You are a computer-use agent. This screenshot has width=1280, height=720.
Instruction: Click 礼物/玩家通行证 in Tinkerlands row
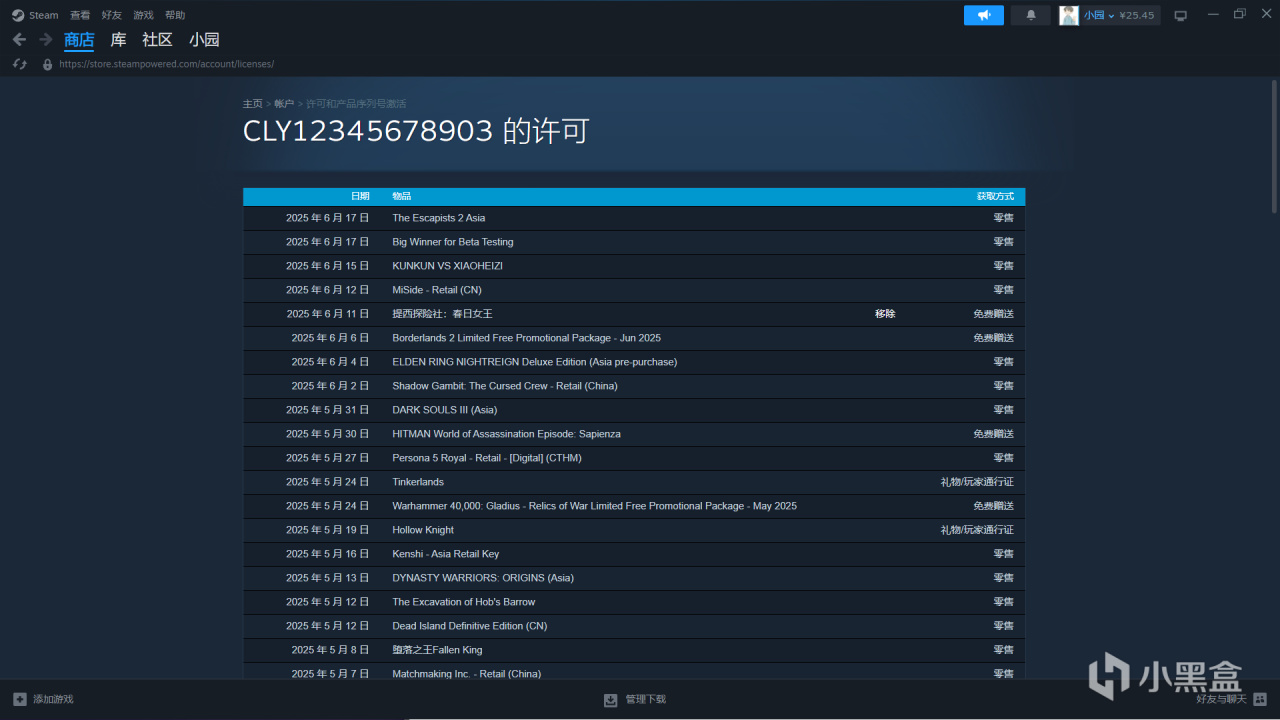coord(977,482)
